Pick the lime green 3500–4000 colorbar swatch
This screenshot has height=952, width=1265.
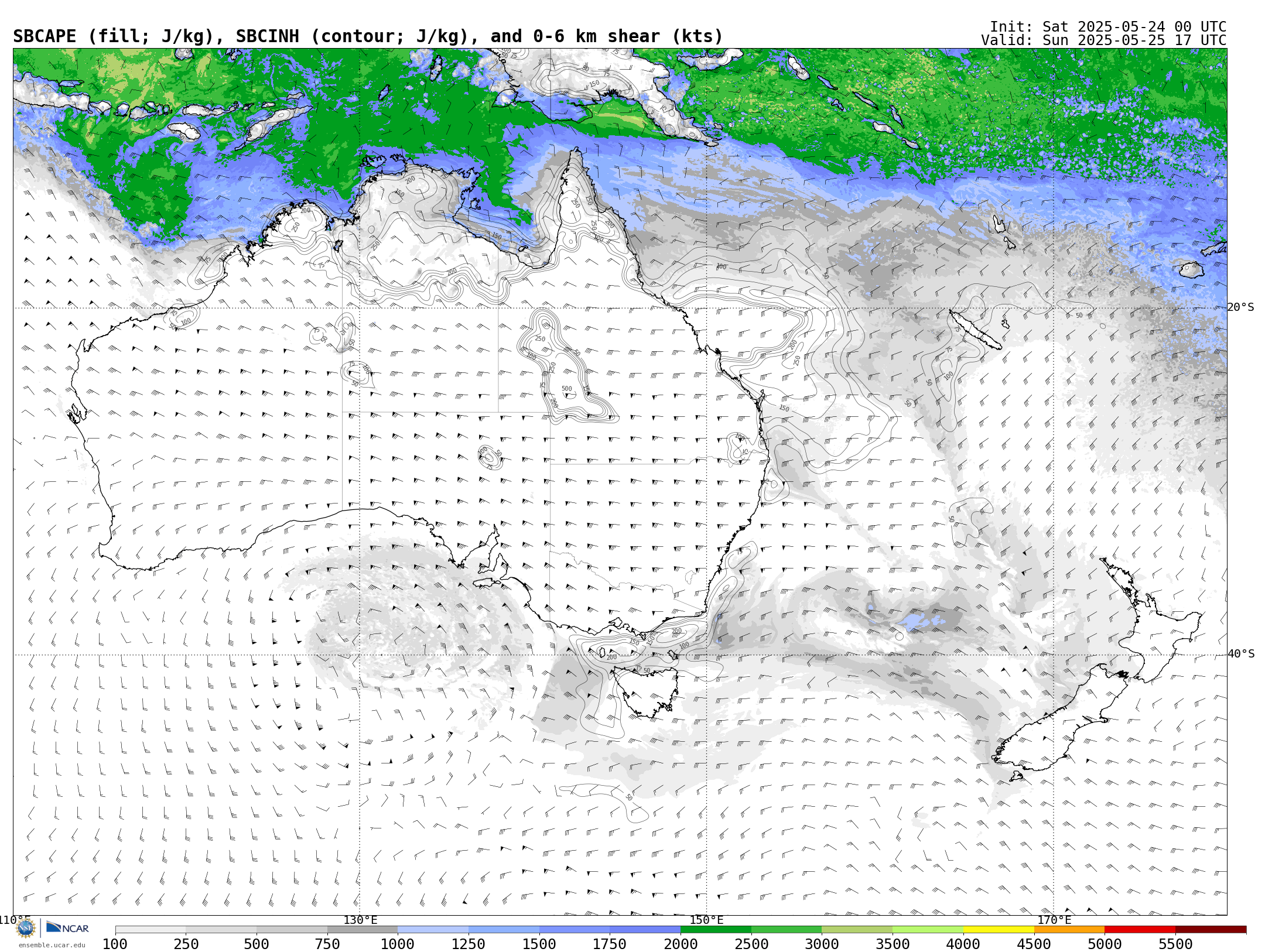point(928,930)
